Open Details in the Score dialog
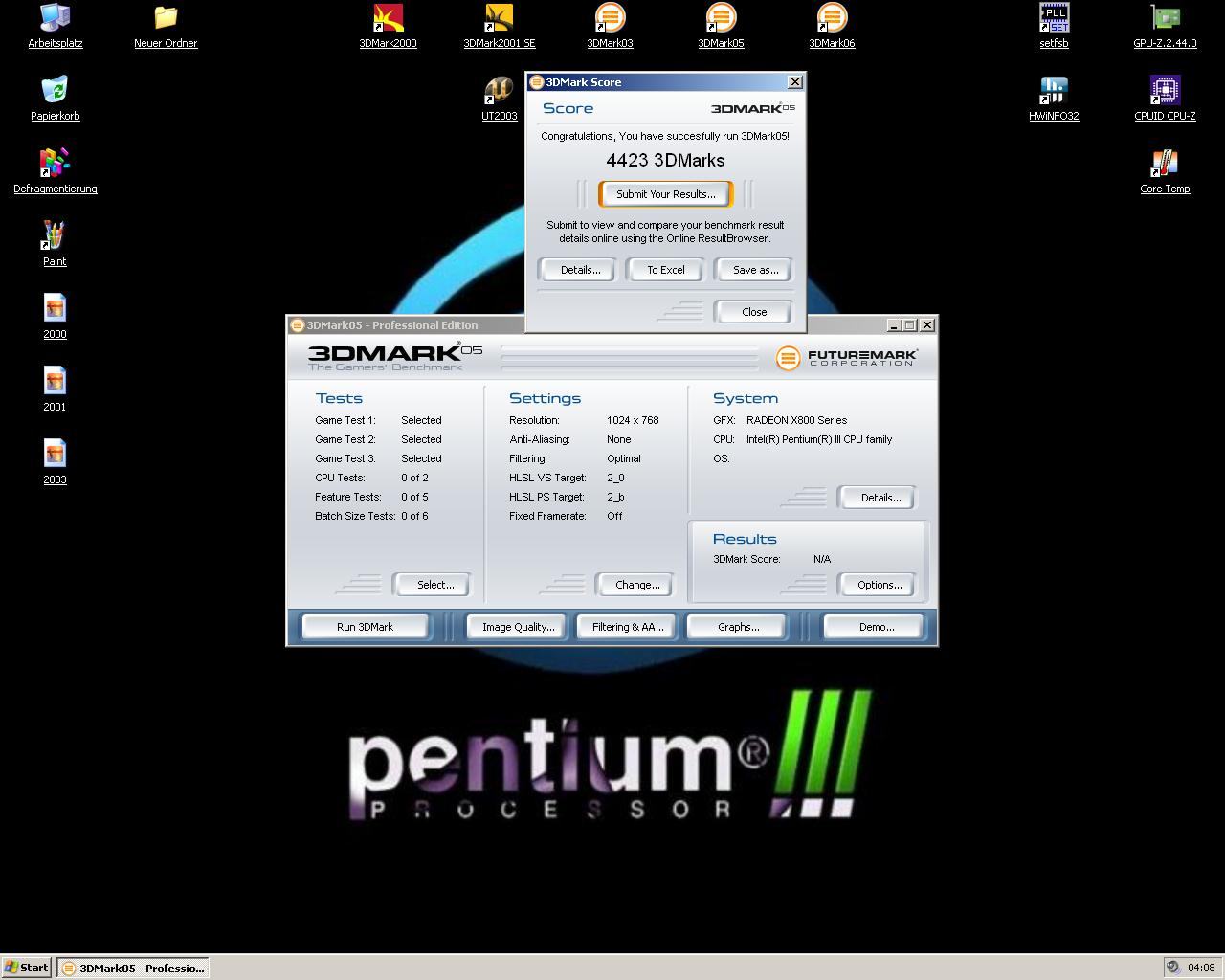 click(x=580, y=270)
